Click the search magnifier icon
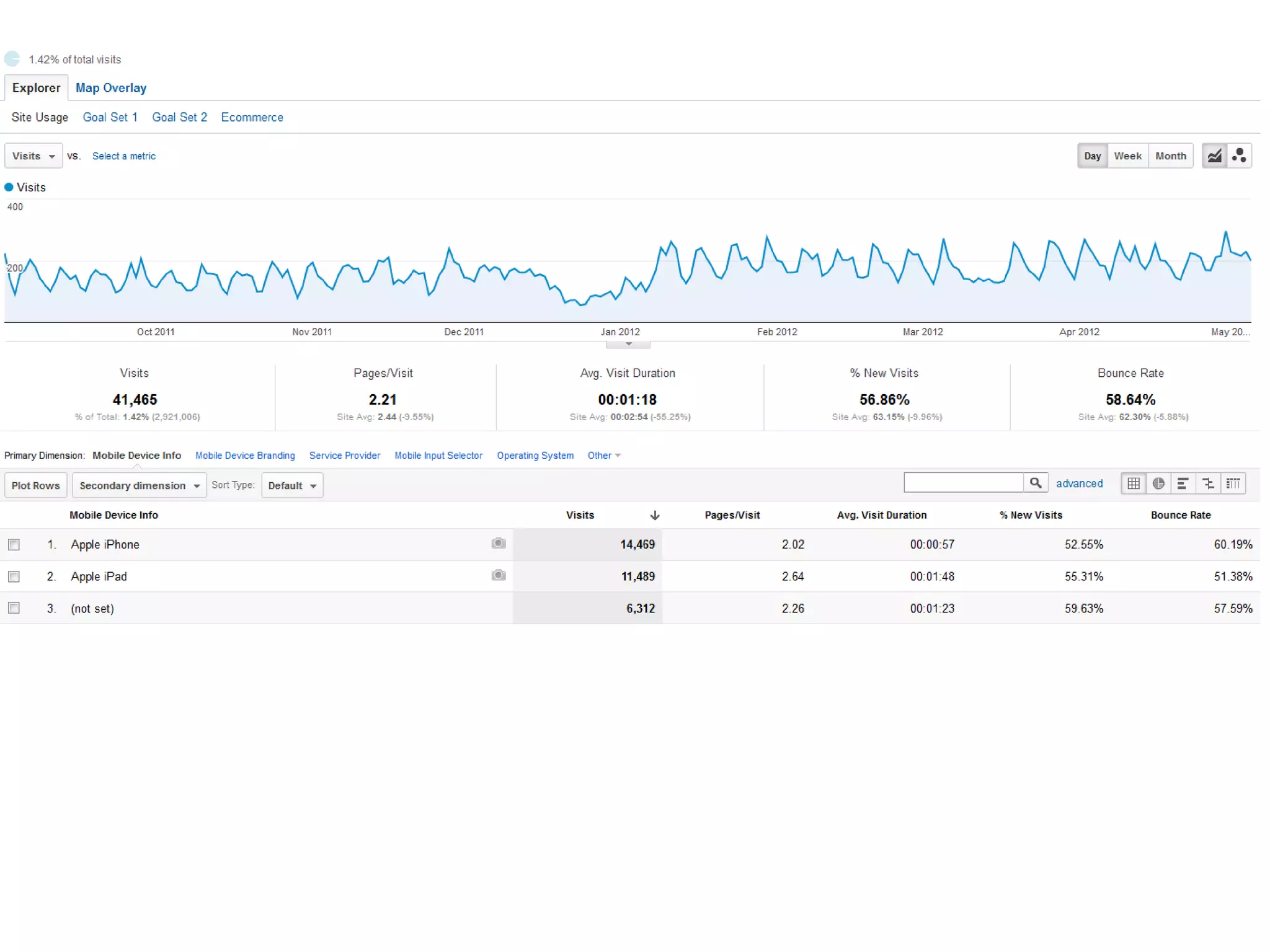 [x=1036, y=483]
